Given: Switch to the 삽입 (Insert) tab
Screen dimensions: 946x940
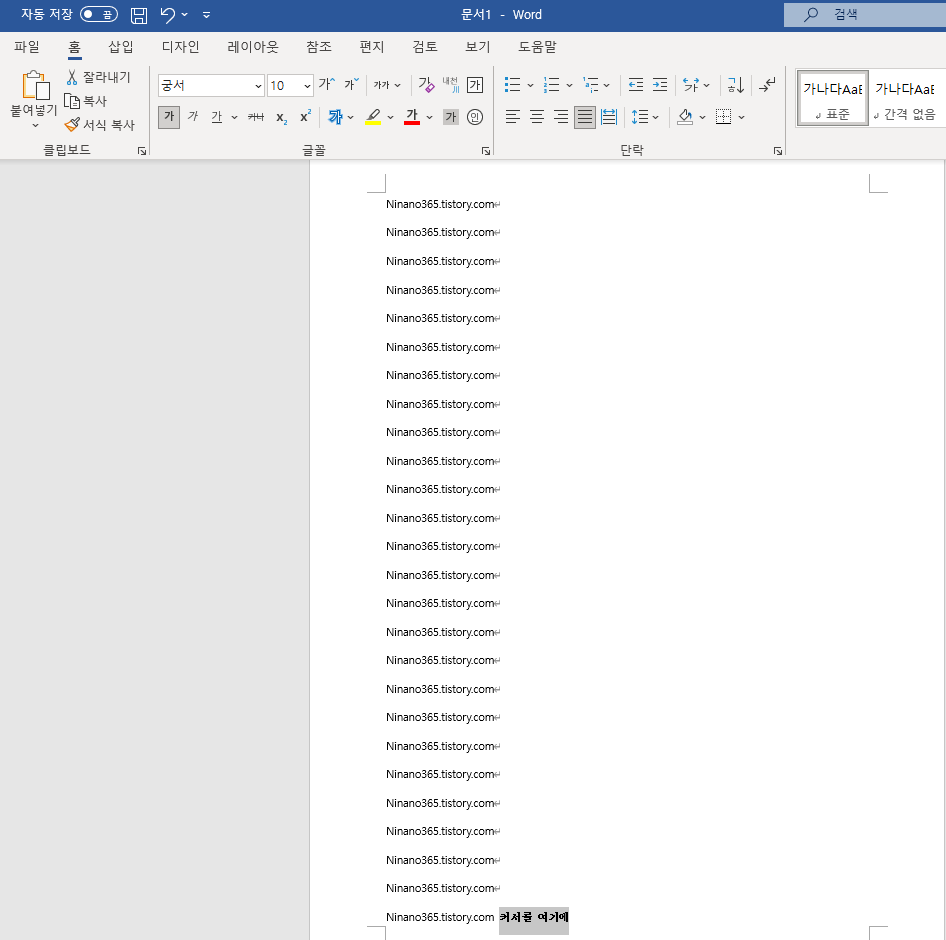Looking at the screenshot, I should (x=121, y=46).
